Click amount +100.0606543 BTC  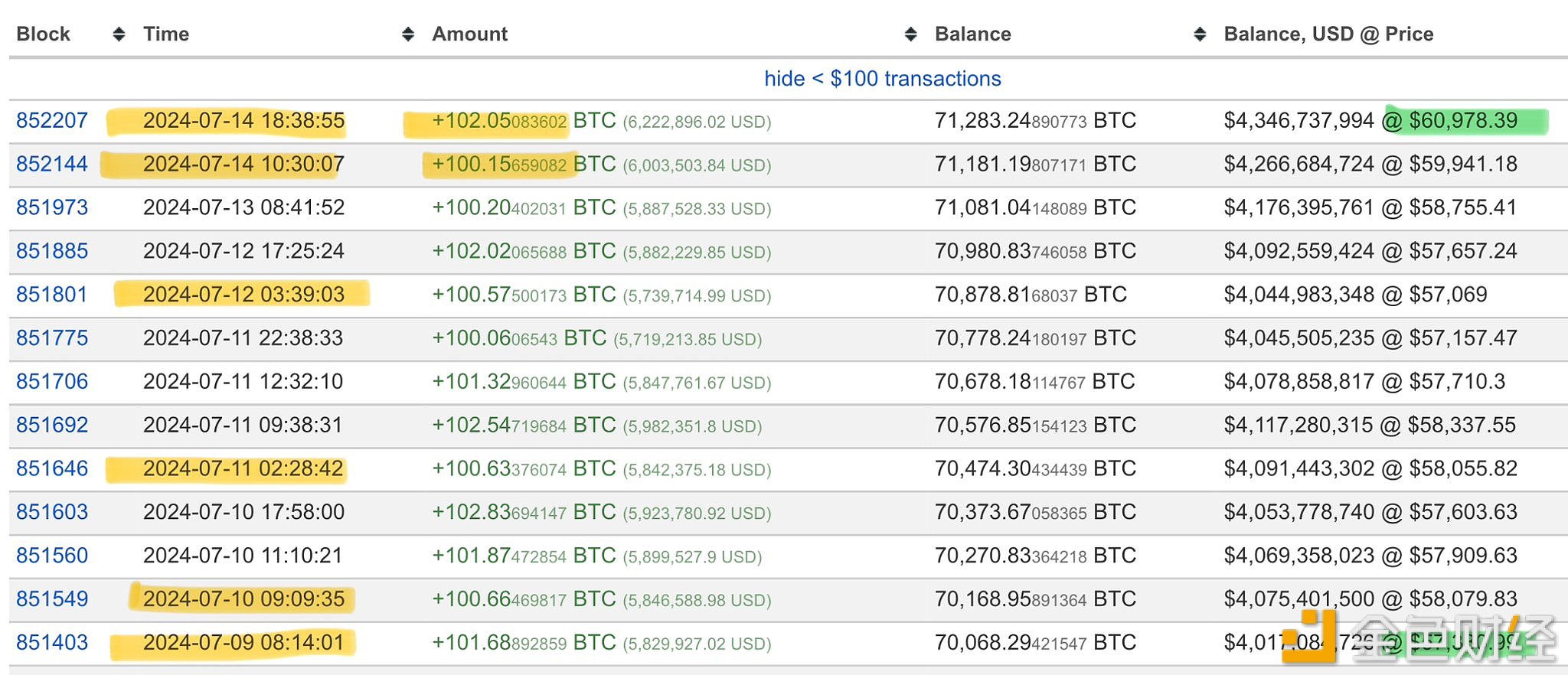(519, 338)
